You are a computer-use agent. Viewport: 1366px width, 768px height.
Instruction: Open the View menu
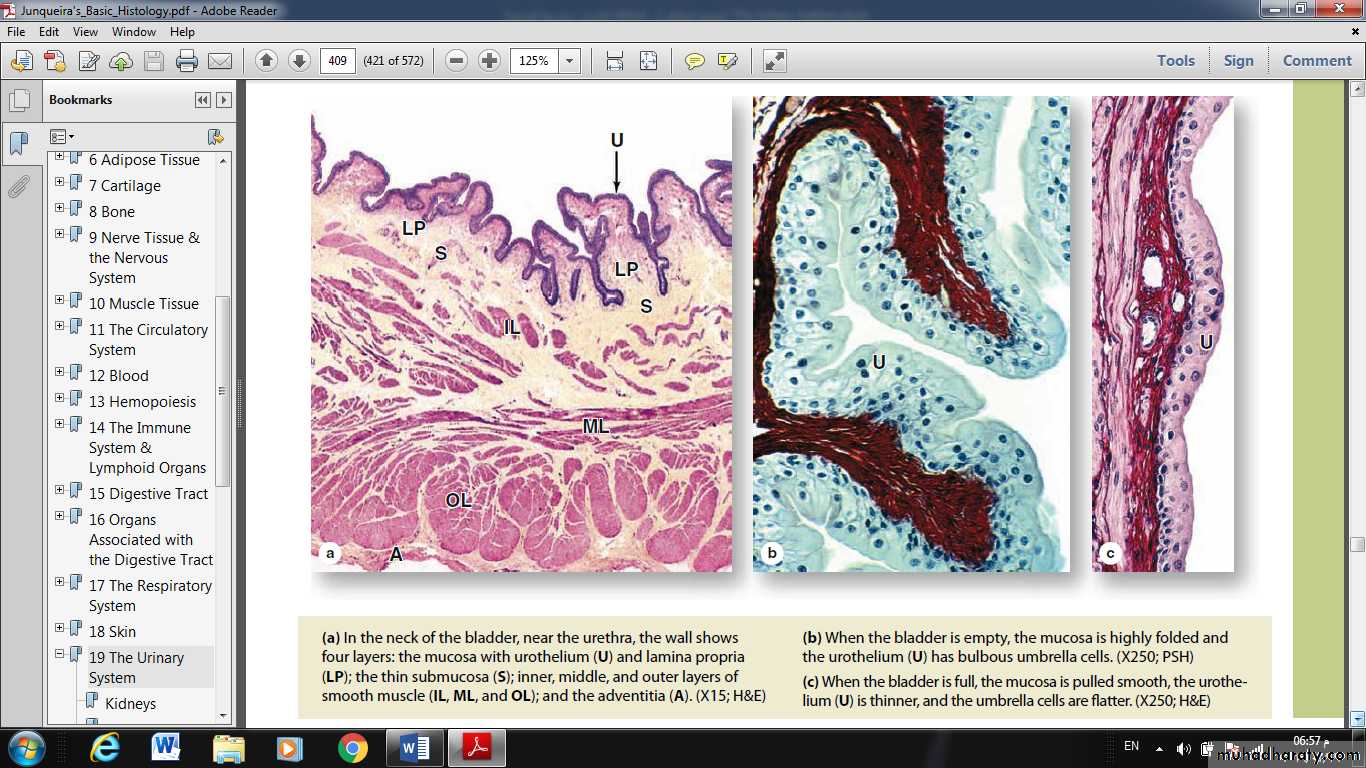[x=85, y=32]
